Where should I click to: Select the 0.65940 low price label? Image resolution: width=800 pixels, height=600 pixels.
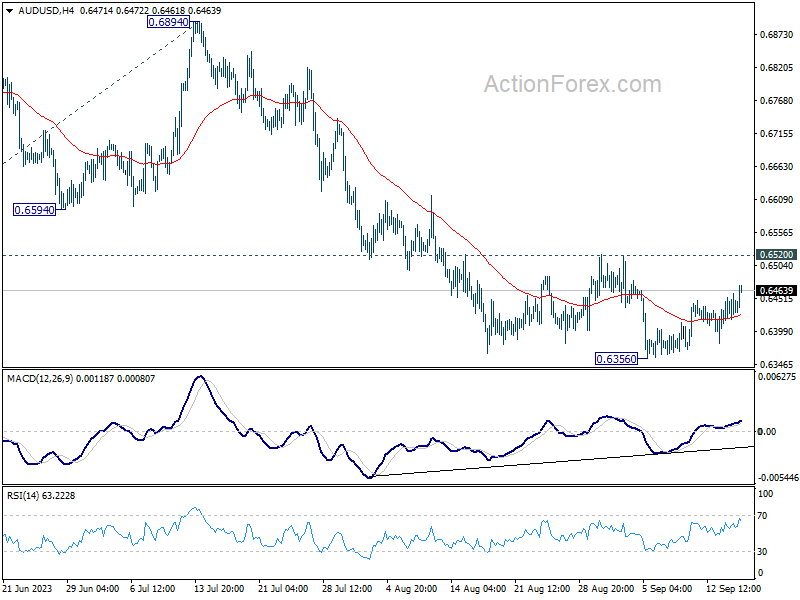pos(34,210)
